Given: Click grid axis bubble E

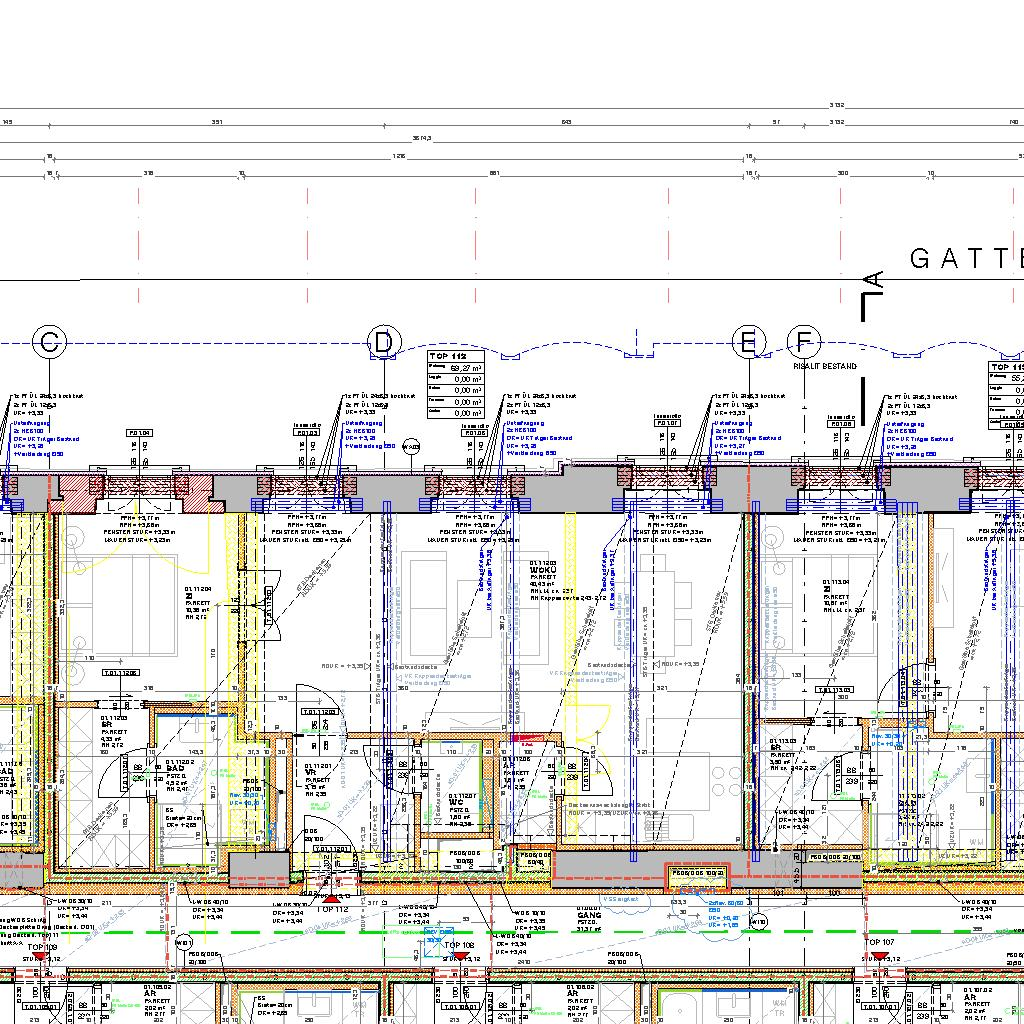Looking at the screenshot, I should click(x=748, y=343).
